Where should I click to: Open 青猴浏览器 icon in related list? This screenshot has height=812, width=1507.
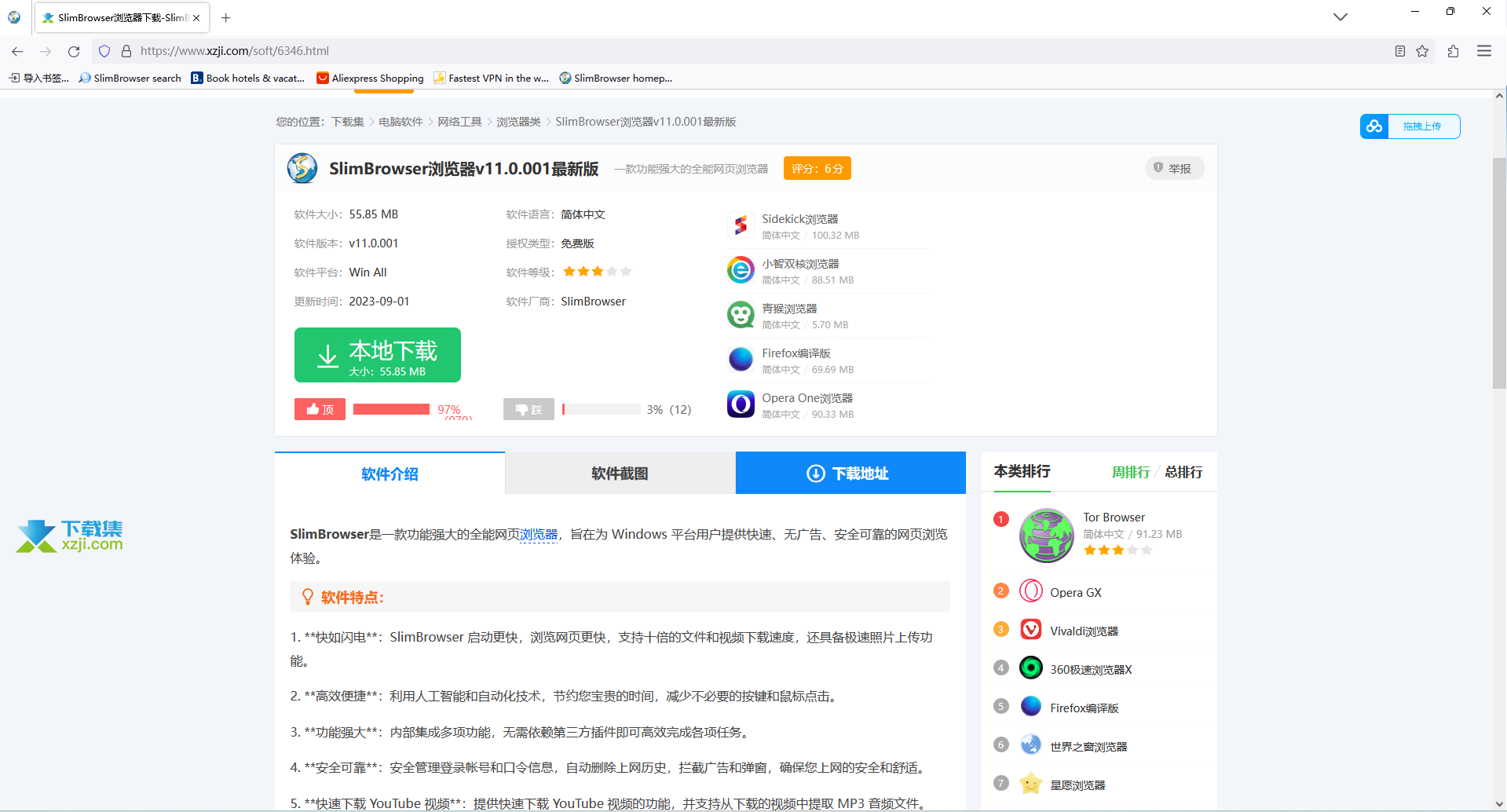(741, 316)
